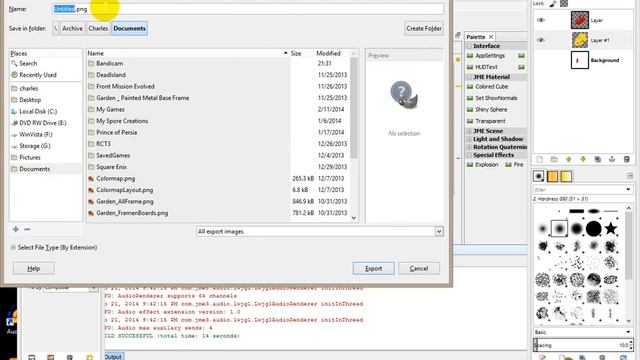This screenshot has width=640, height=360.
Task: Sort files by Modified column header
Action: (332, 53)
